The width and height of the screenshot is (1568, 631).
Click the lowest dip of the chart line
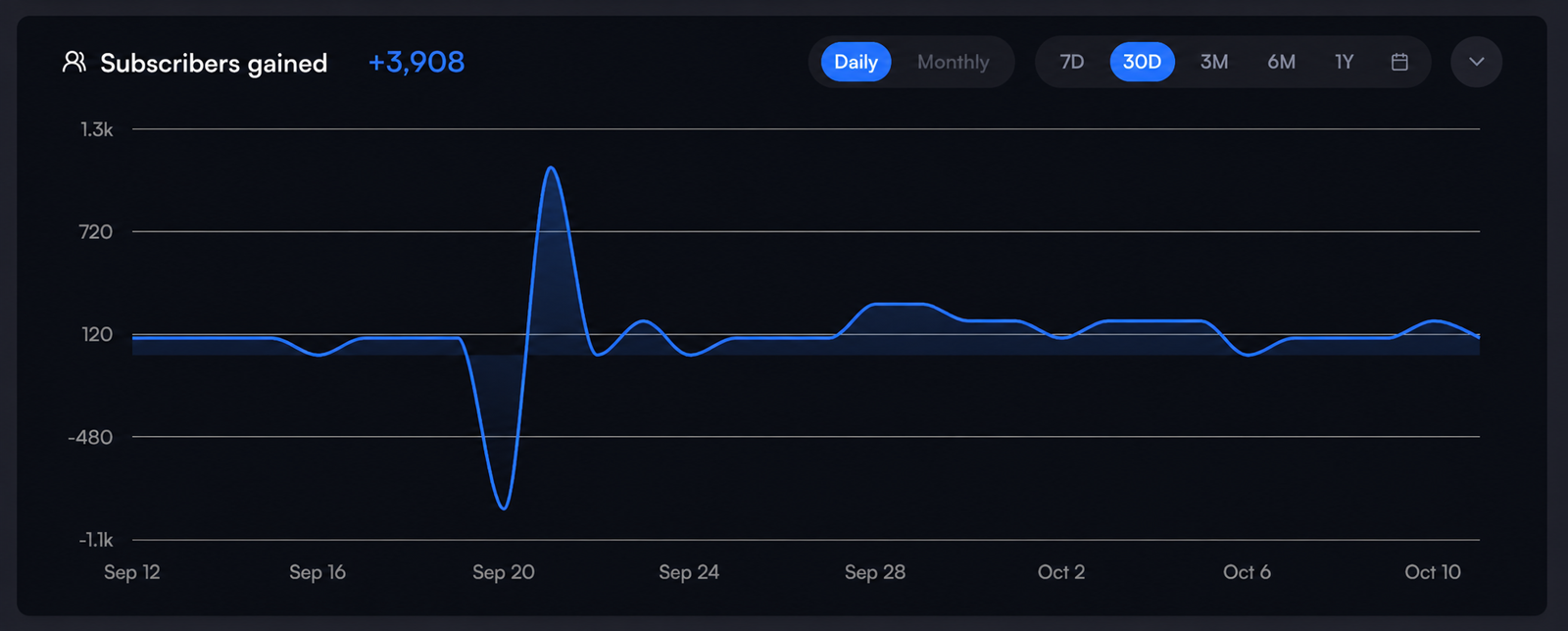504,508
